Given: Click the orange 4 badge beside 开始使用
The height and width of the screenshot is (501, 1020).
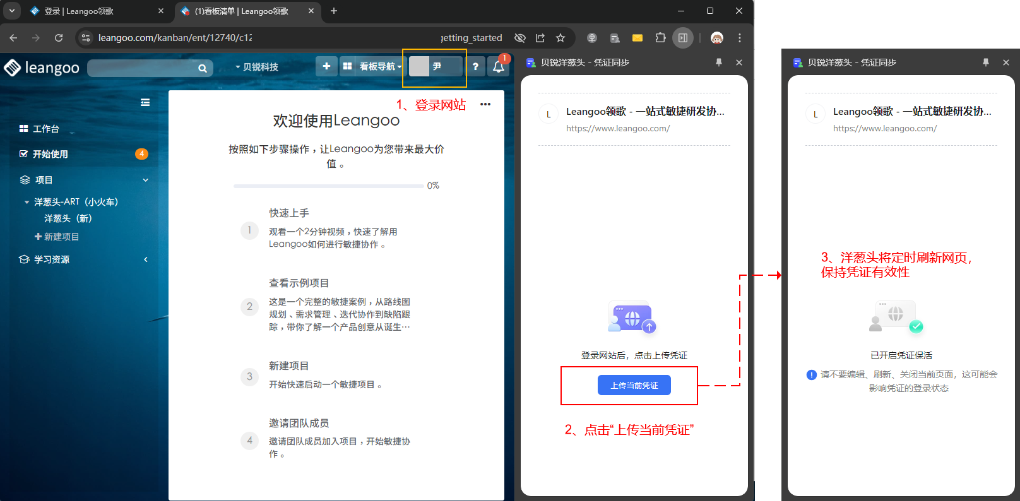Looking at the screenshot, I should (141, 154).
